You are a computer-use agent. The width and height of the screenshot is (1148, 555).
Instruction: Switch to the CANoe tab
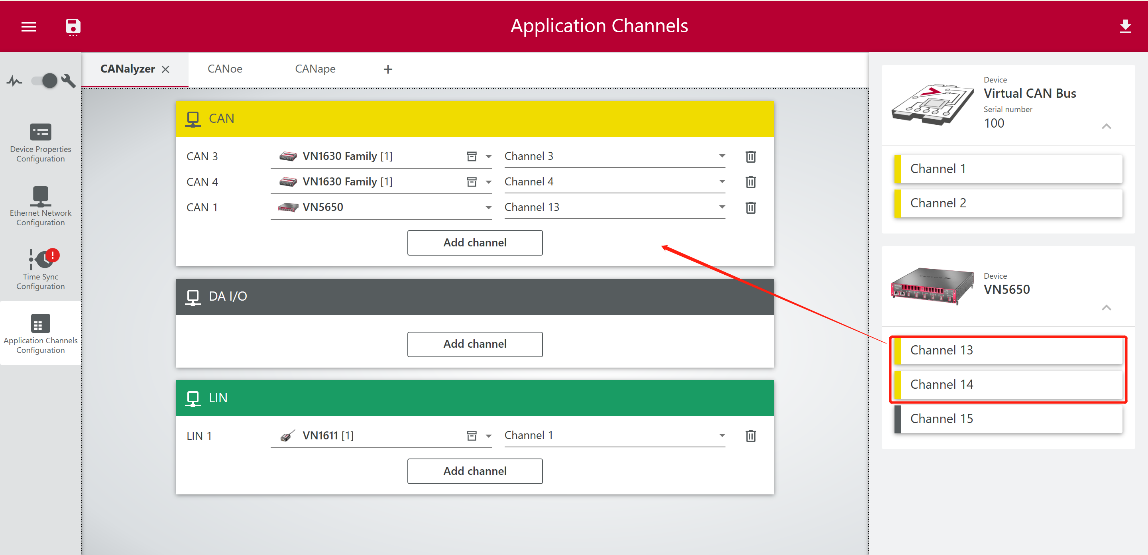tap(225, 69)
